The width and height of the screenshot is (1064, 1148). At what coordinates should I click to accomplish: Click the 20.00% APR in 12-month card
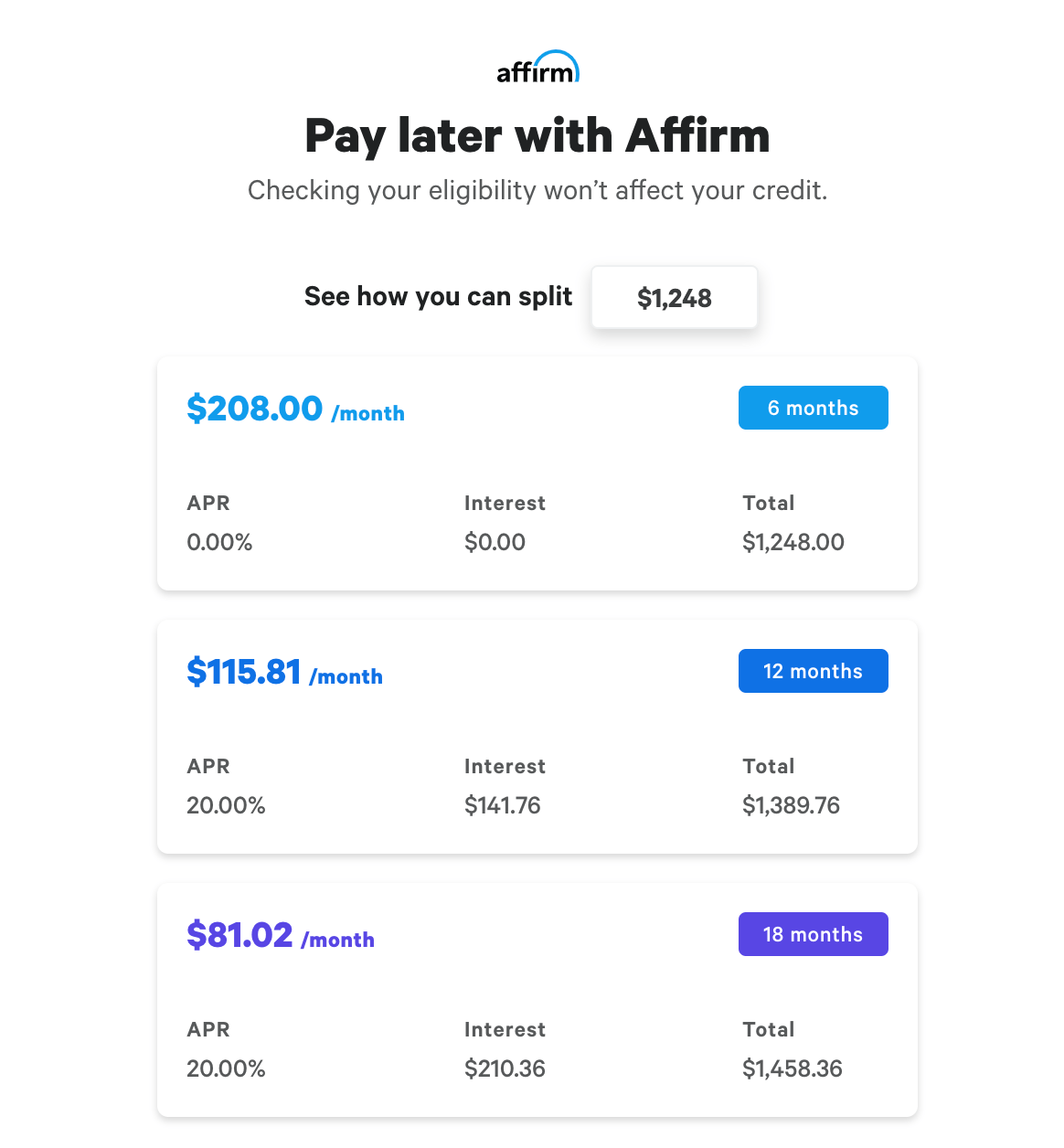coord(226,805)
